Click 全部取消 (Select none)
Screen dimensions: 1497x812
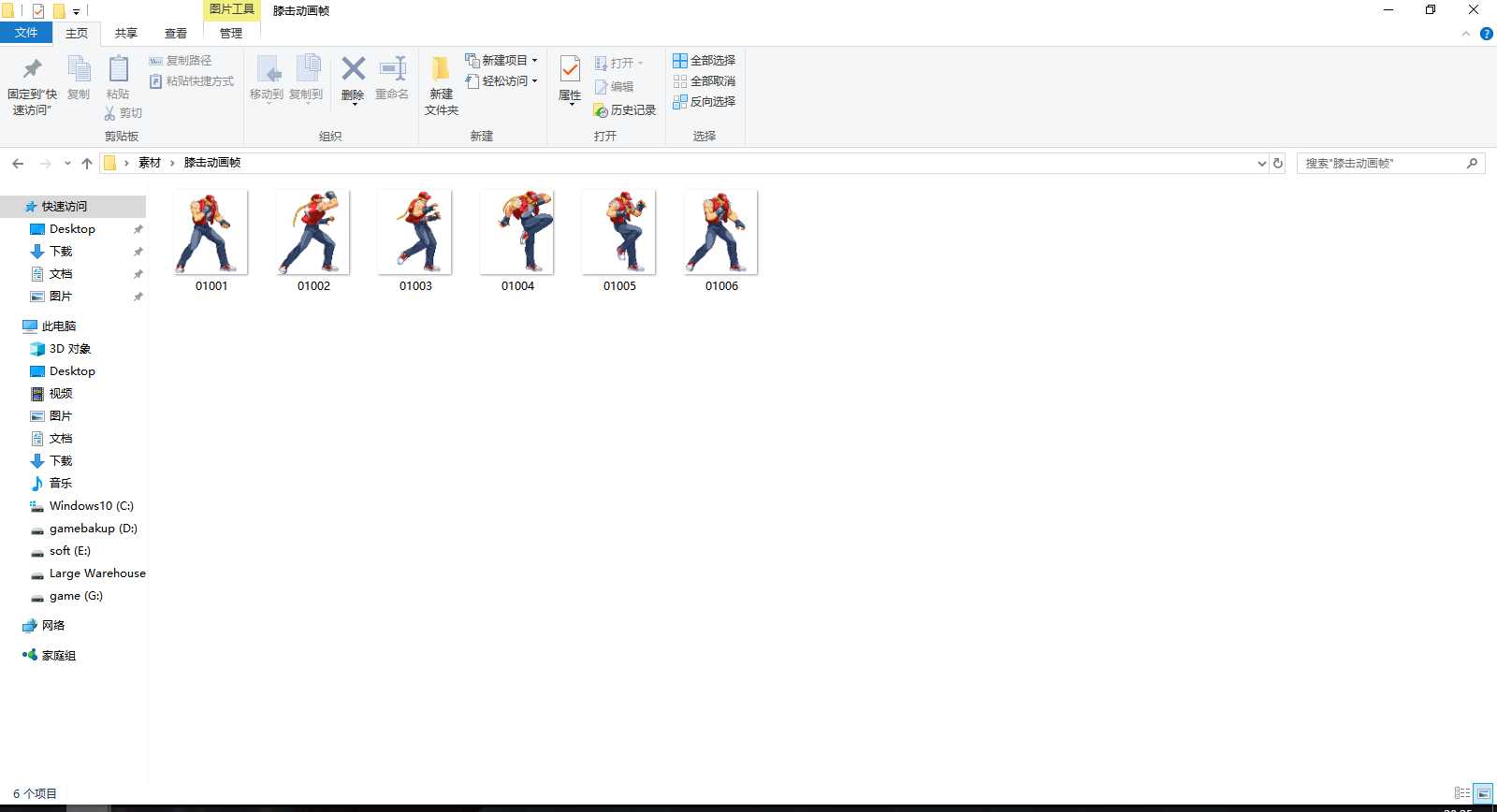pos(705,81)
